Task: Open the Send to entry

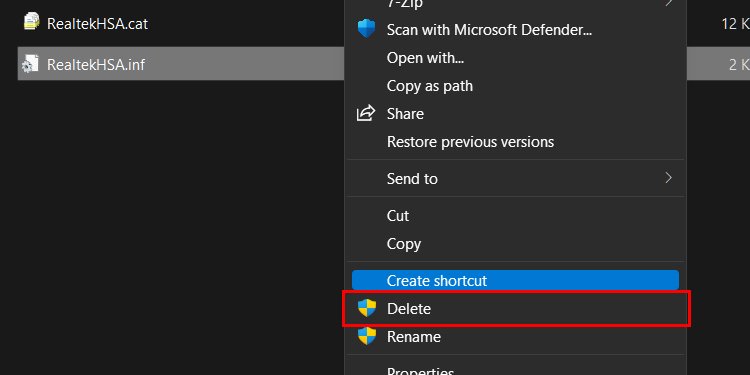Action: coord(516,178)
